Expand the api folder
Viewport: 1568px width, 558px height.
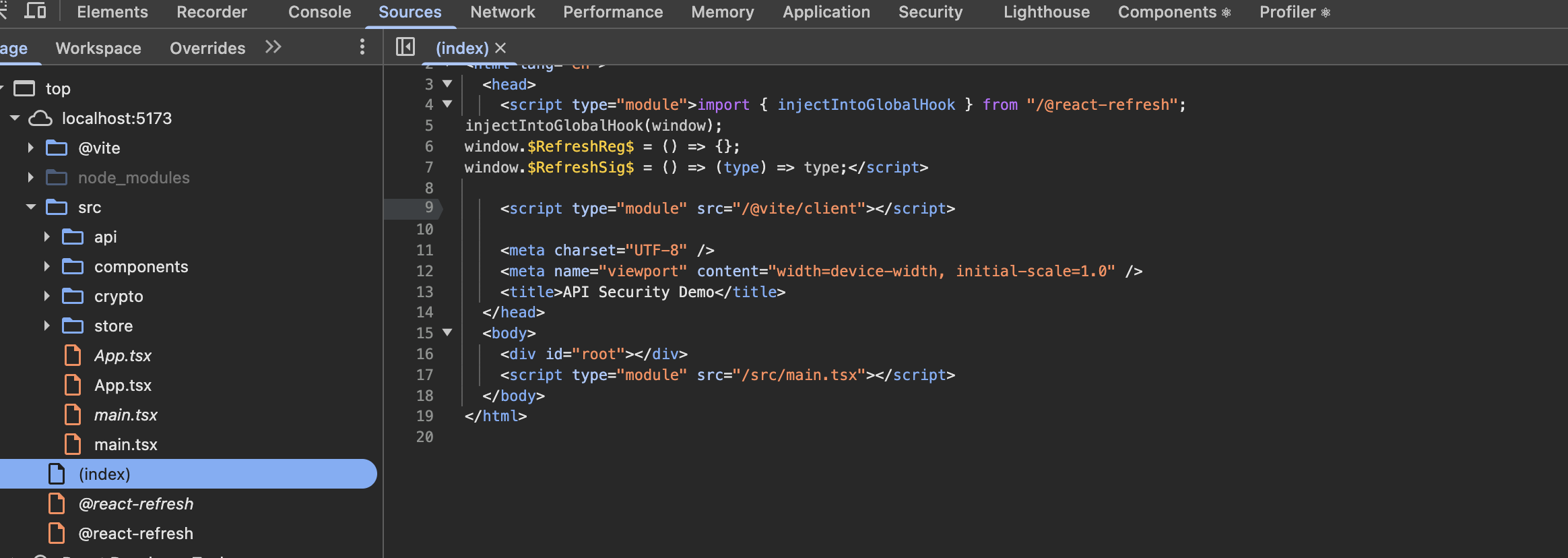tap(46, 237)
